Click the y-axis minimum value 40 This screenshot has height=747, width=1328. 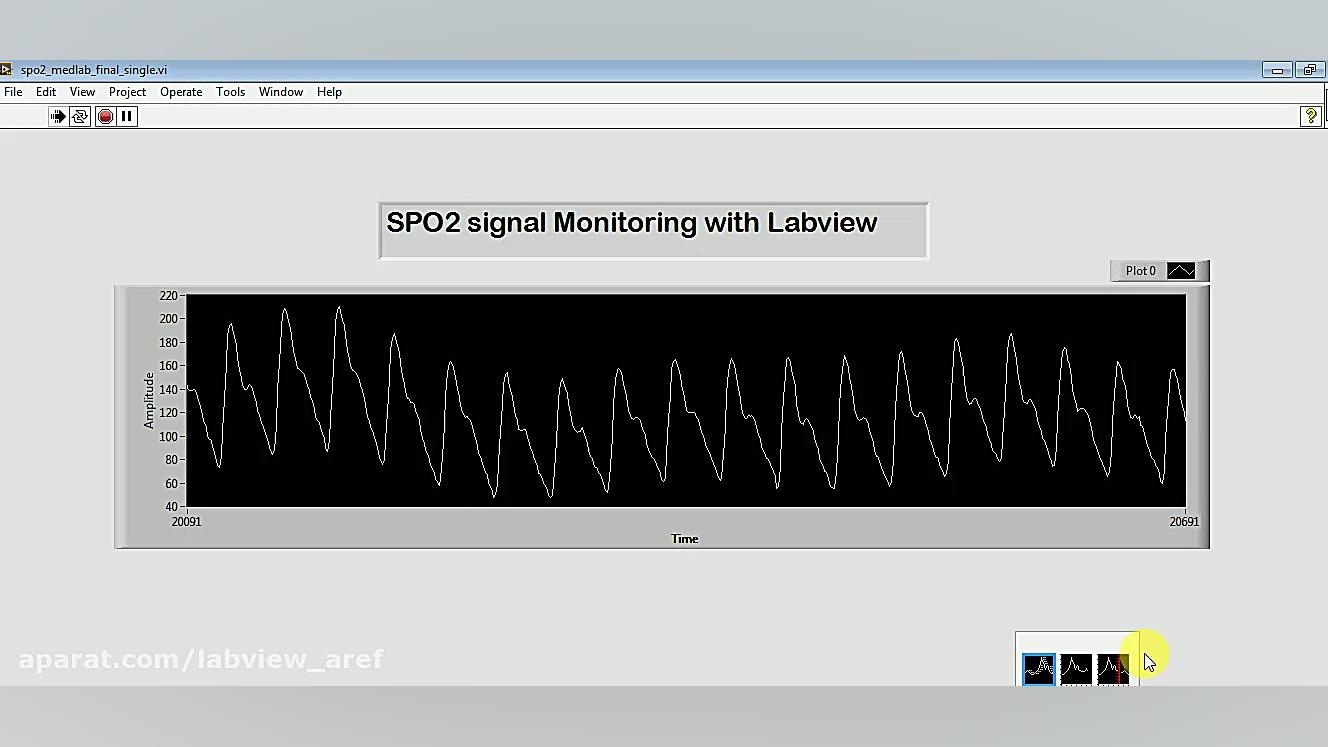171,507
